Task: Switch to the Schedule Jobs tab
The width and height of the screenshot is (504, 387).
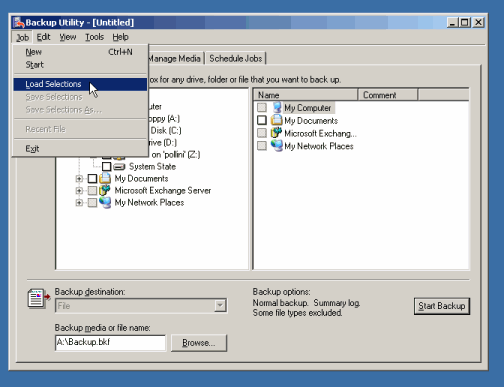Action: click(236, 58)
